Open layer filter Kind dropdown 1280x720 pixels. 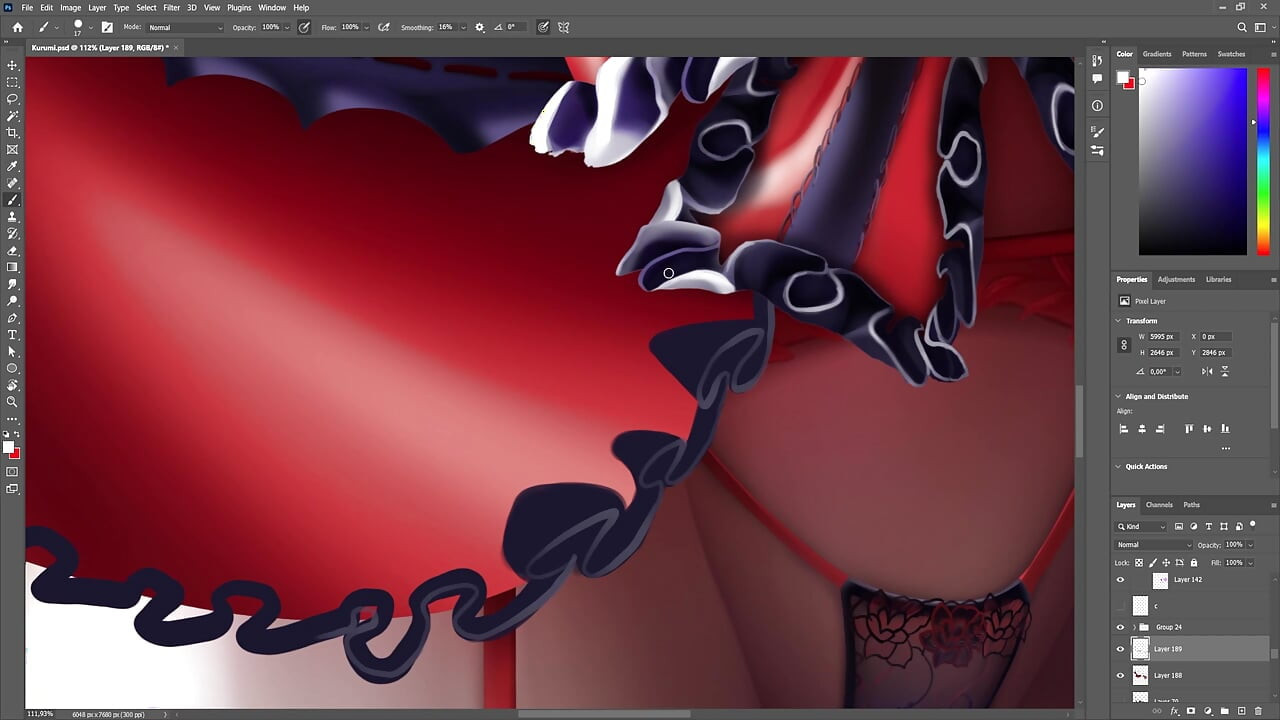(x=1142, y=526)
